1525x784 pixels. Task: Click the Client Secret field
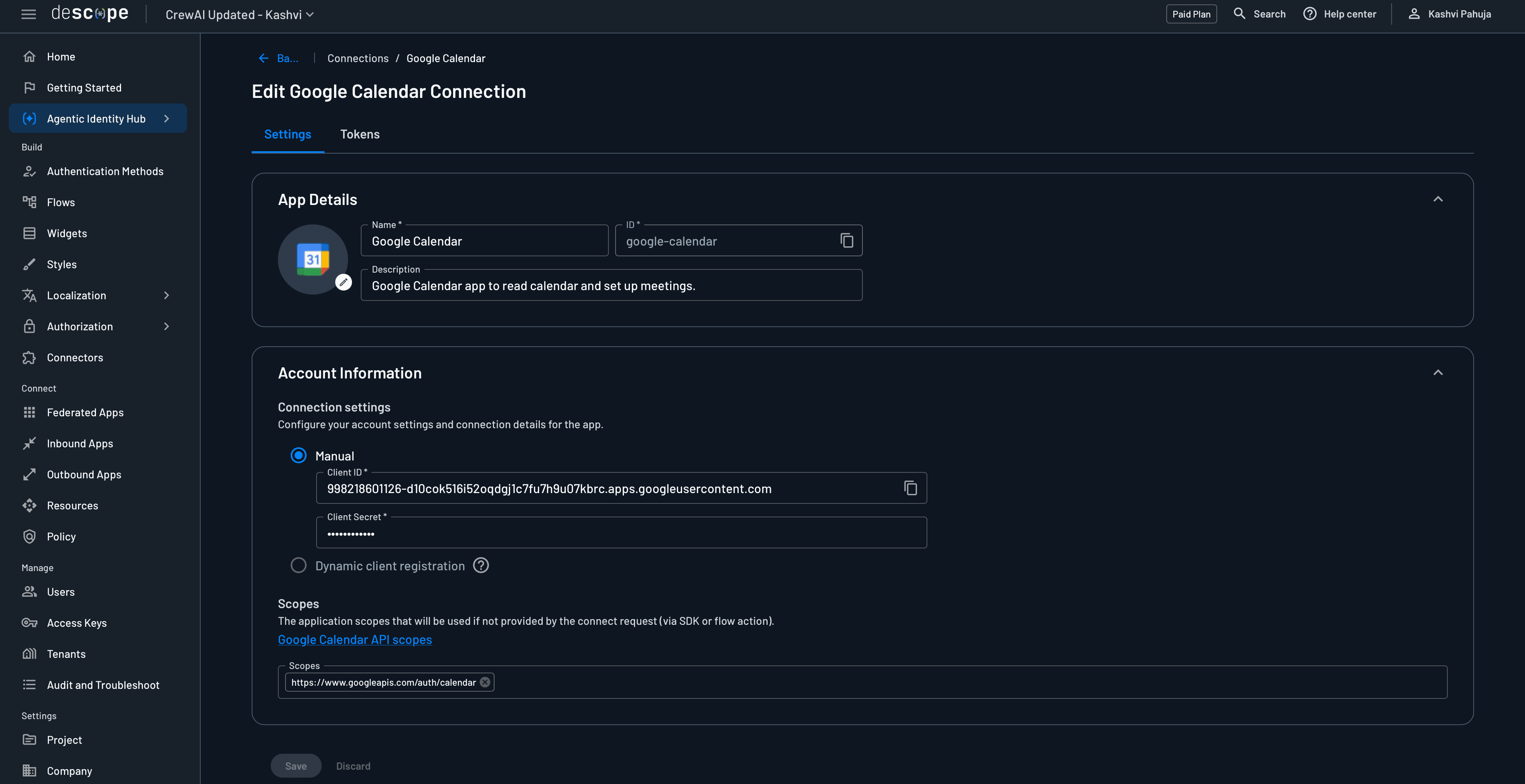621,532
